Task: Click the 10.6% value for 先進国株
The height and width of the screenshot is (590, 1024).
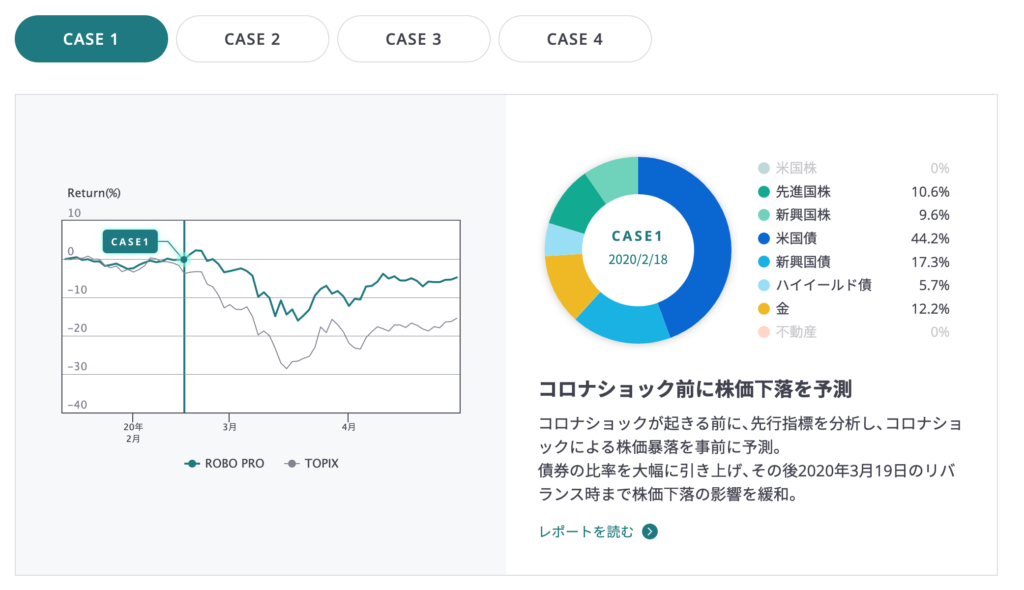Action: 930,191
